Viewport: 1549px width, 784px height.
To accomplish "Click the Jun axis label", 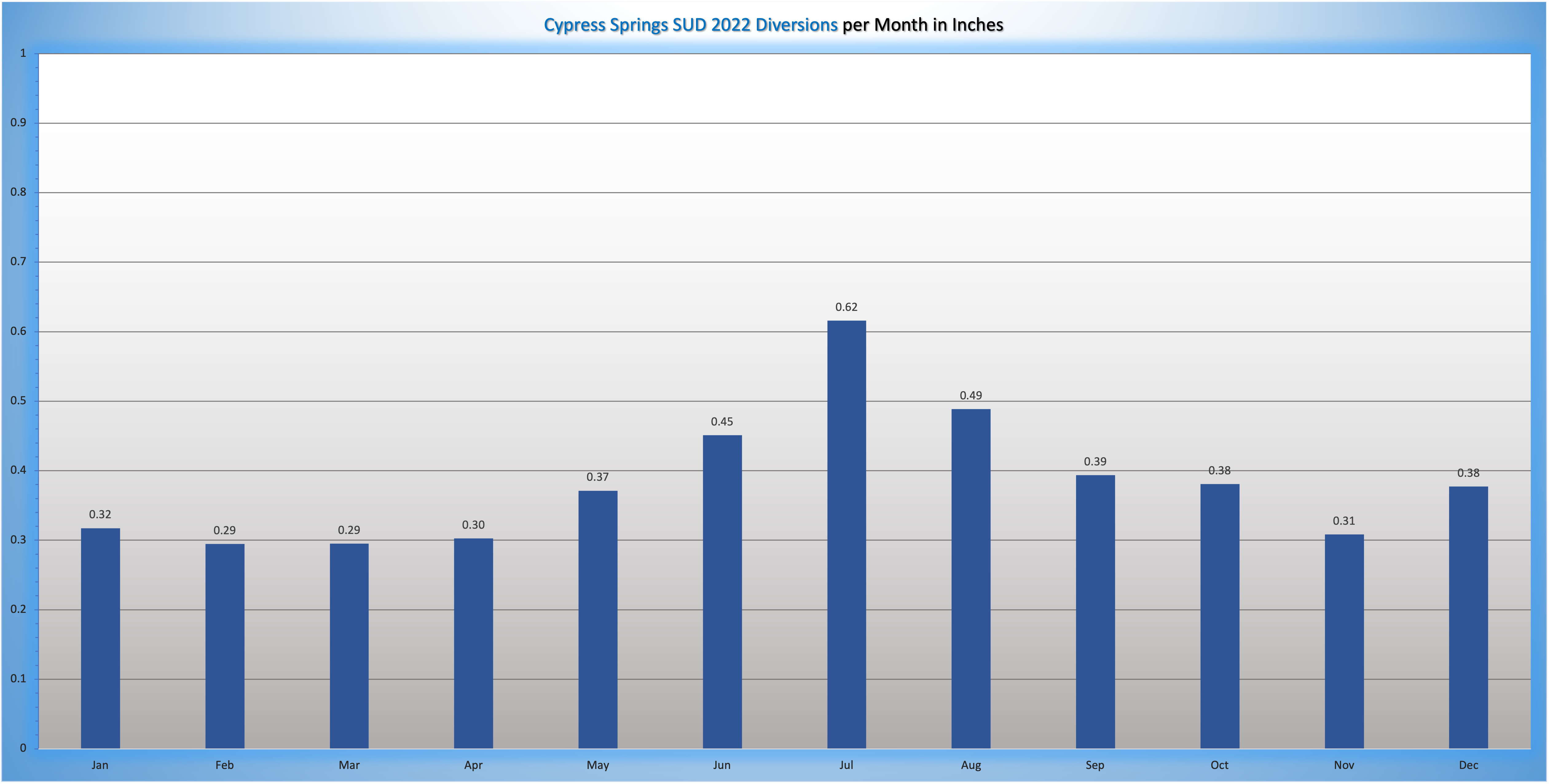I will pos(721,765).
